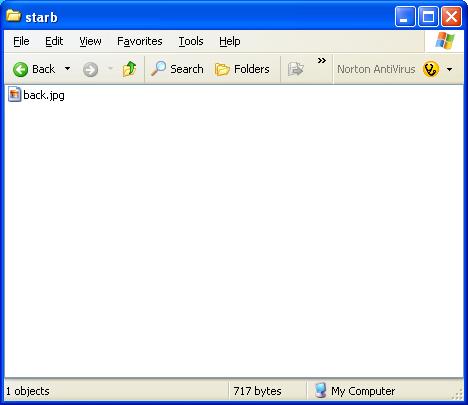Click the starb folder icon in title bar
Viewport: 468px width, 405px height.
pyautogui.click(x=14, y=15)
